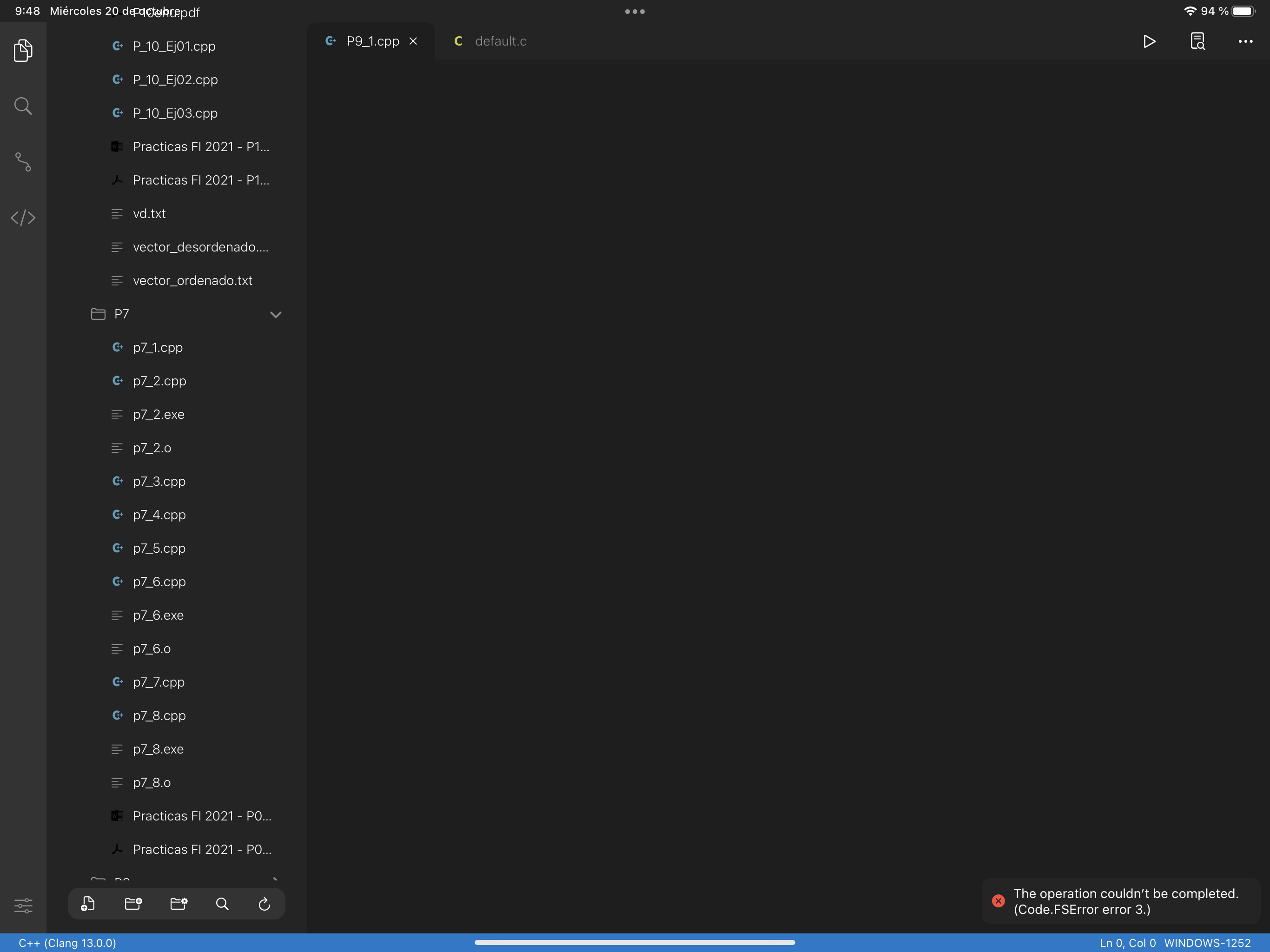Screen dimensions: 1270x952
Task: Open the Files explorer sidebar icon
Action: click(23, 51)
